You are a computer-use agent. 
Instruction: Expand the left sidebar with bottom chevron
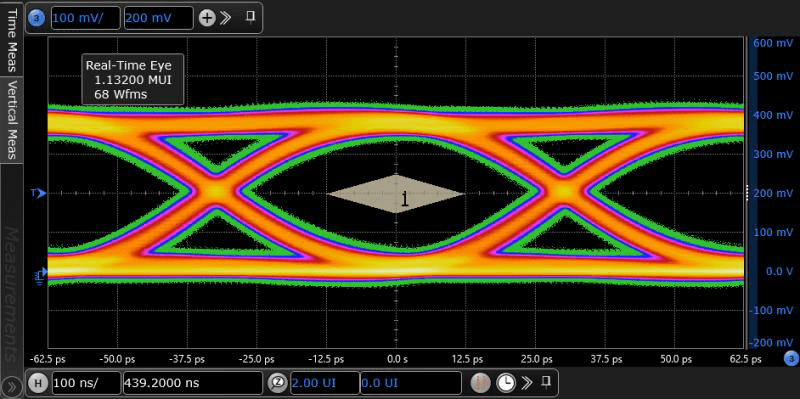pyautogui.click(x=12, y=388)
